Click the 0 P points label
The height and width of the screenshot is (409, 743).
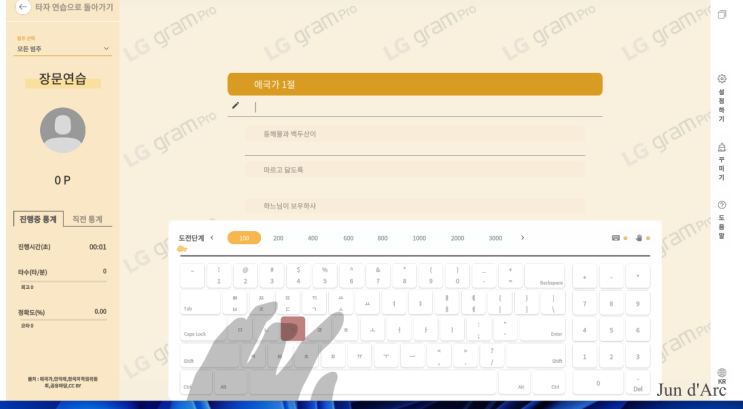coord(63,180)
